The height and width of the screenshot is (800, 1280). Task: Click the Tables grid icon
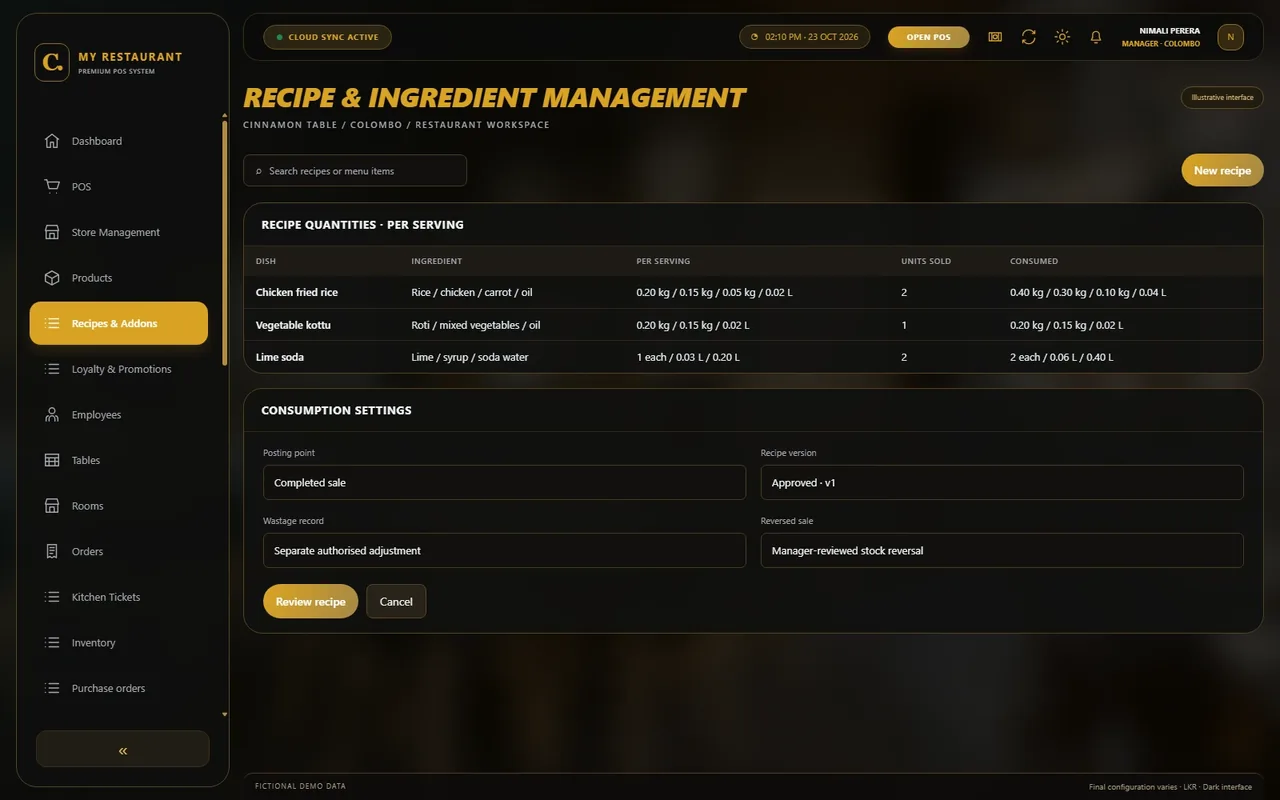pyautogui.click(x=52, y=460)
